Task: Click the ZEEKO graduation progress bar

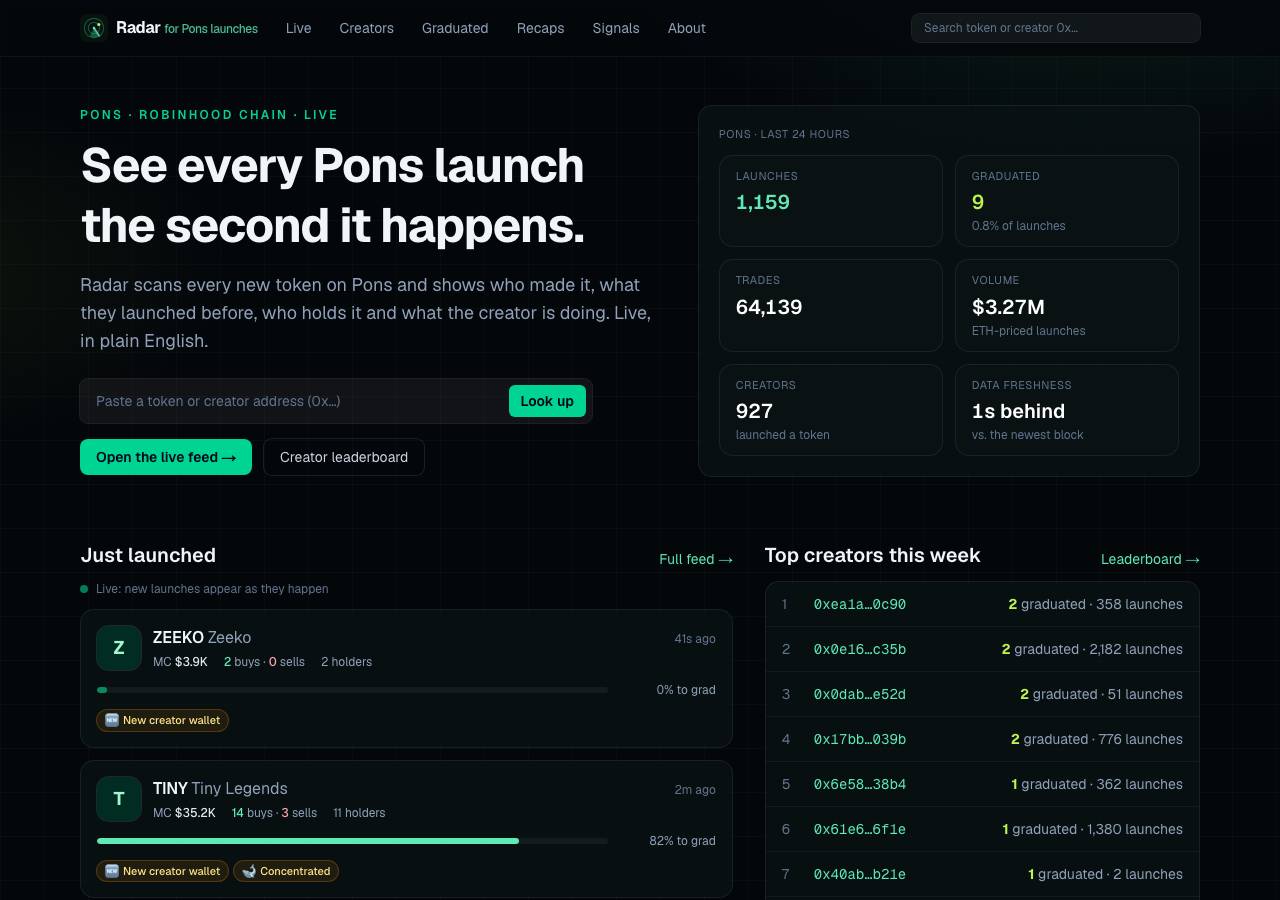Action: pos(352,690)
